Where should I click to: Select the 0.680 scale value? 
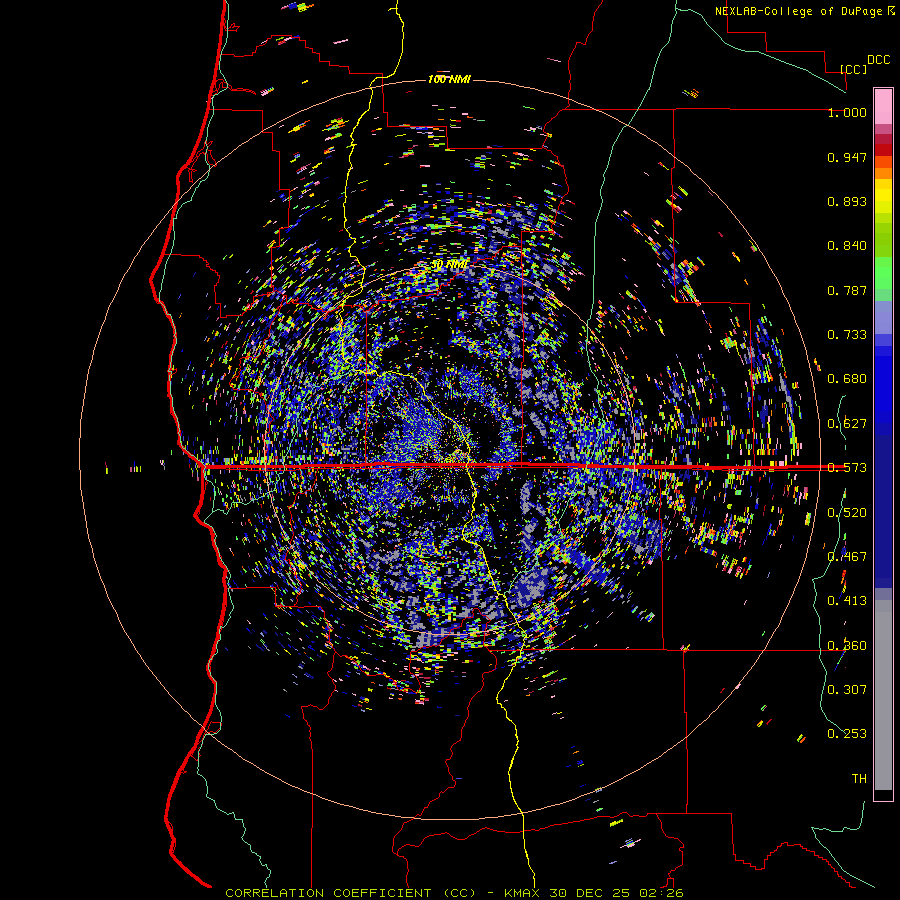click(847, 379)
